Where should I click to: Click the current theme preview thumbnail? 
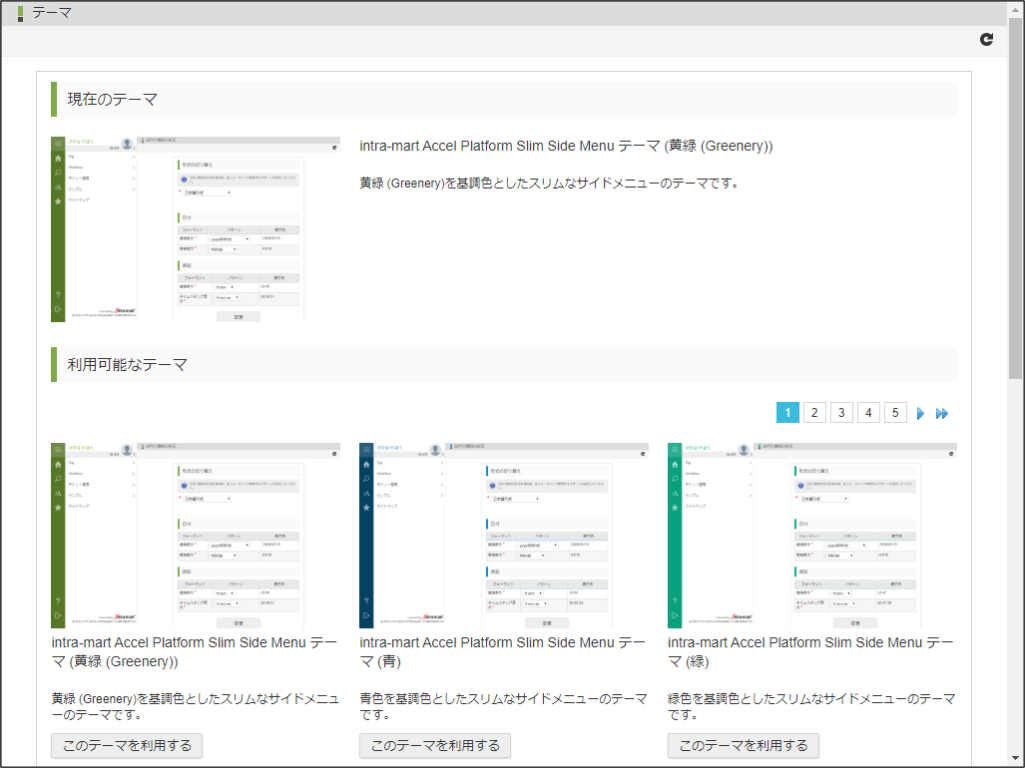point(196,229)
